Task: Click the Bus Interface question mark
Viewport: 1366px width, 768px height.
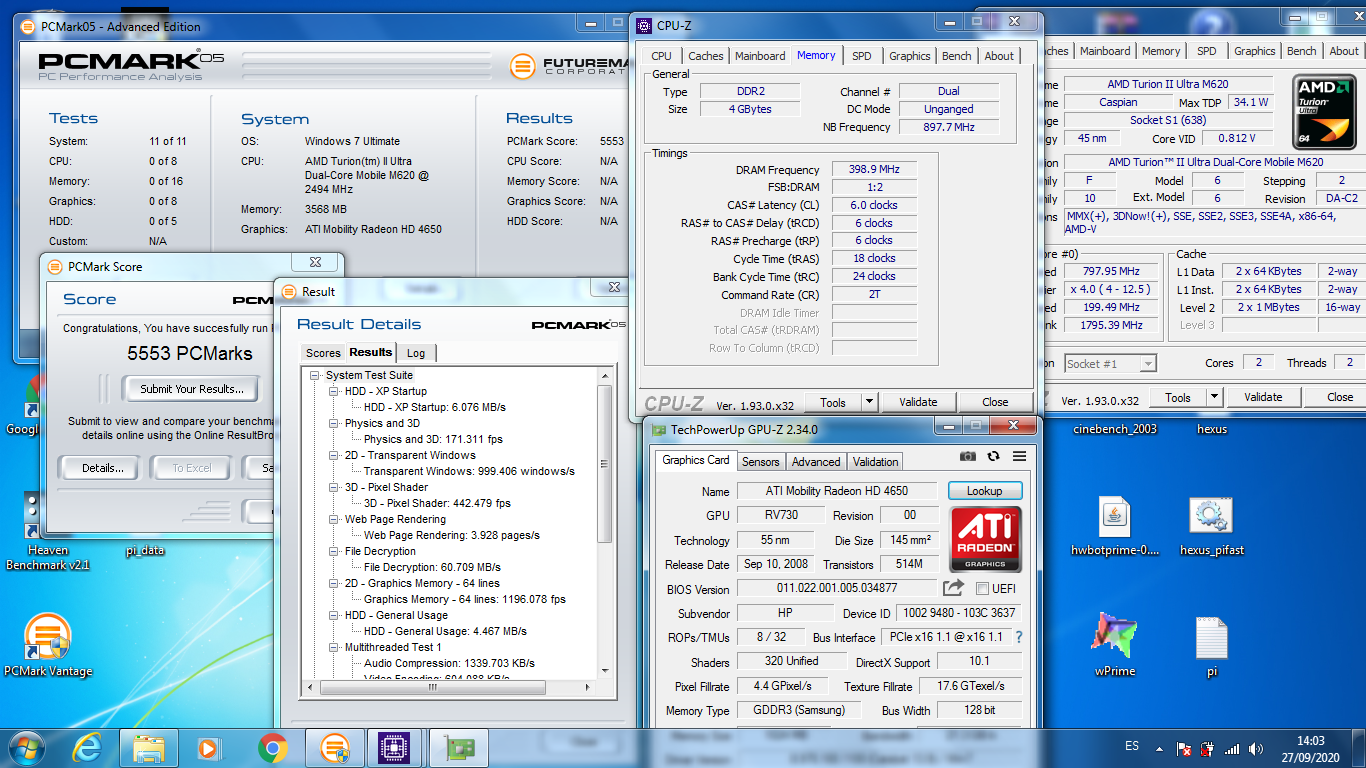Action: (1019, 637)
